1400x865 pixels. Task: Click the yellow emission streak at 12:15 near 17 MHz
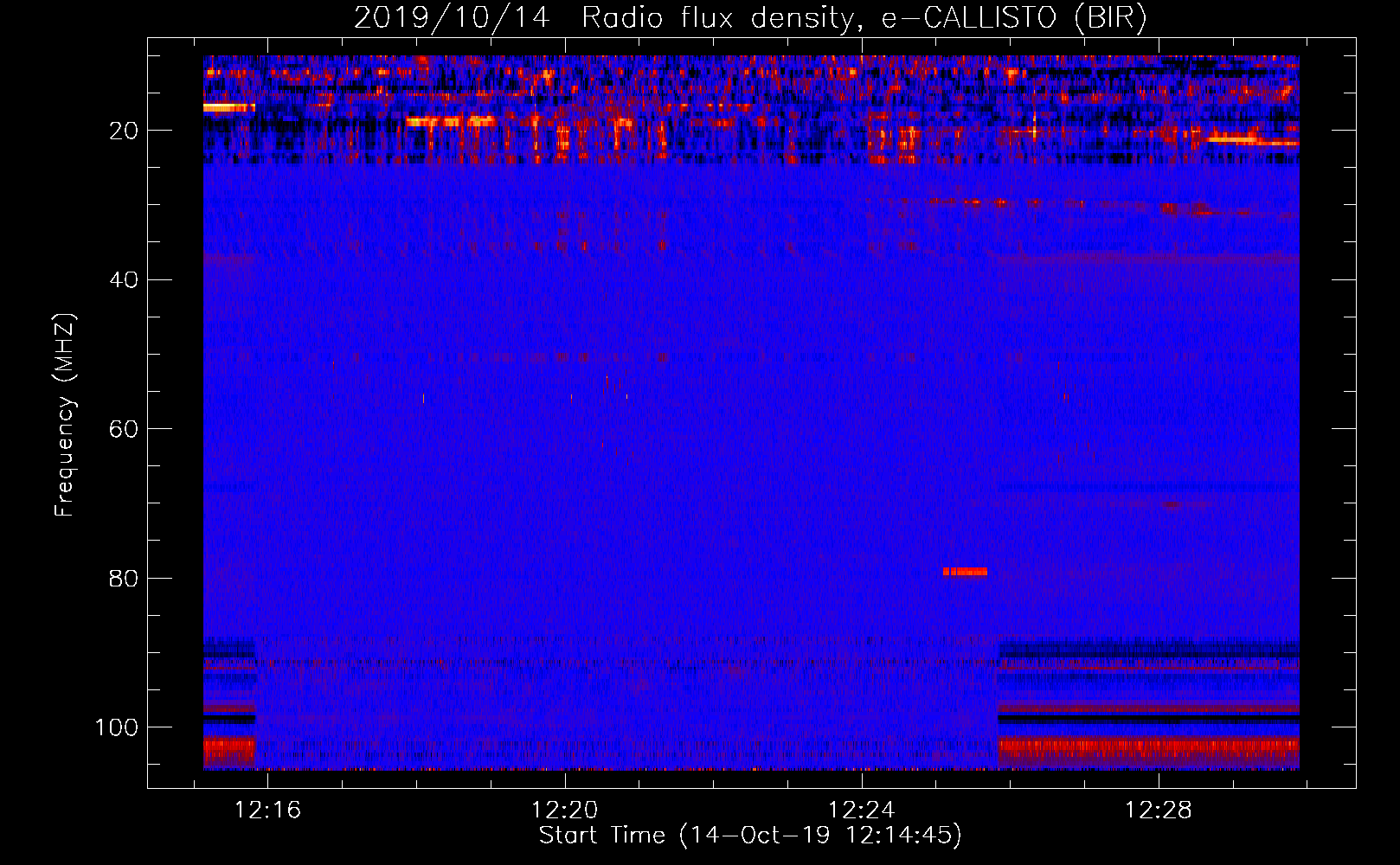point(229,107)
